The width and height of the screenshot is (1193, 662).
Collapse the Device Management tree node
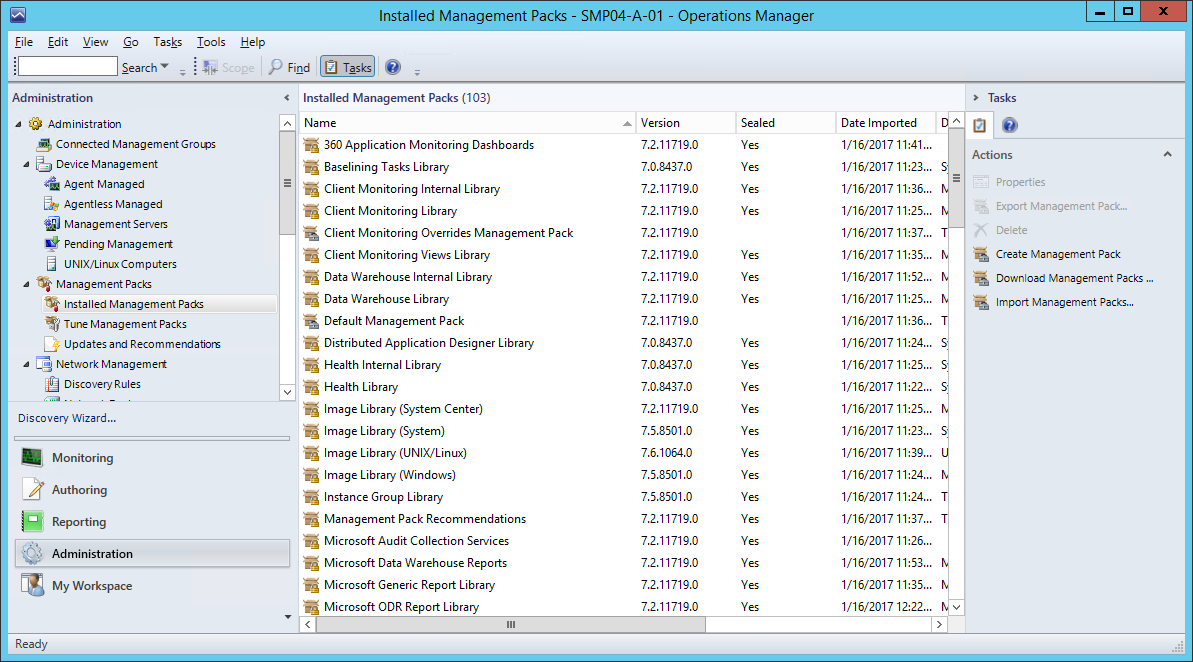pyautogui.click(x=27, y=164)
